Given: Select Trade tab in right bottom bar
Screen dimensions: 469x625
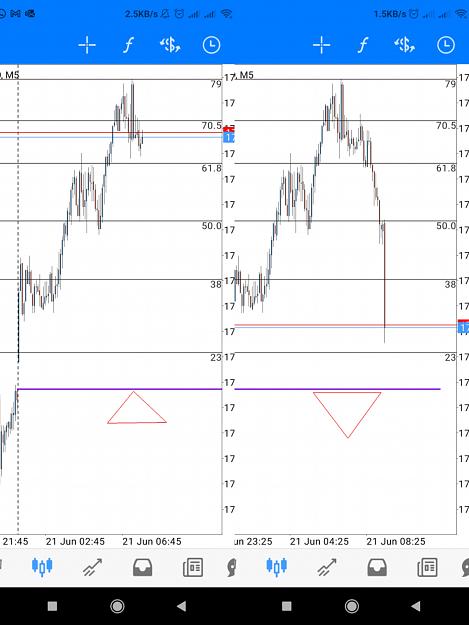Looking at the screenshot, I should [x=327, y=567].
